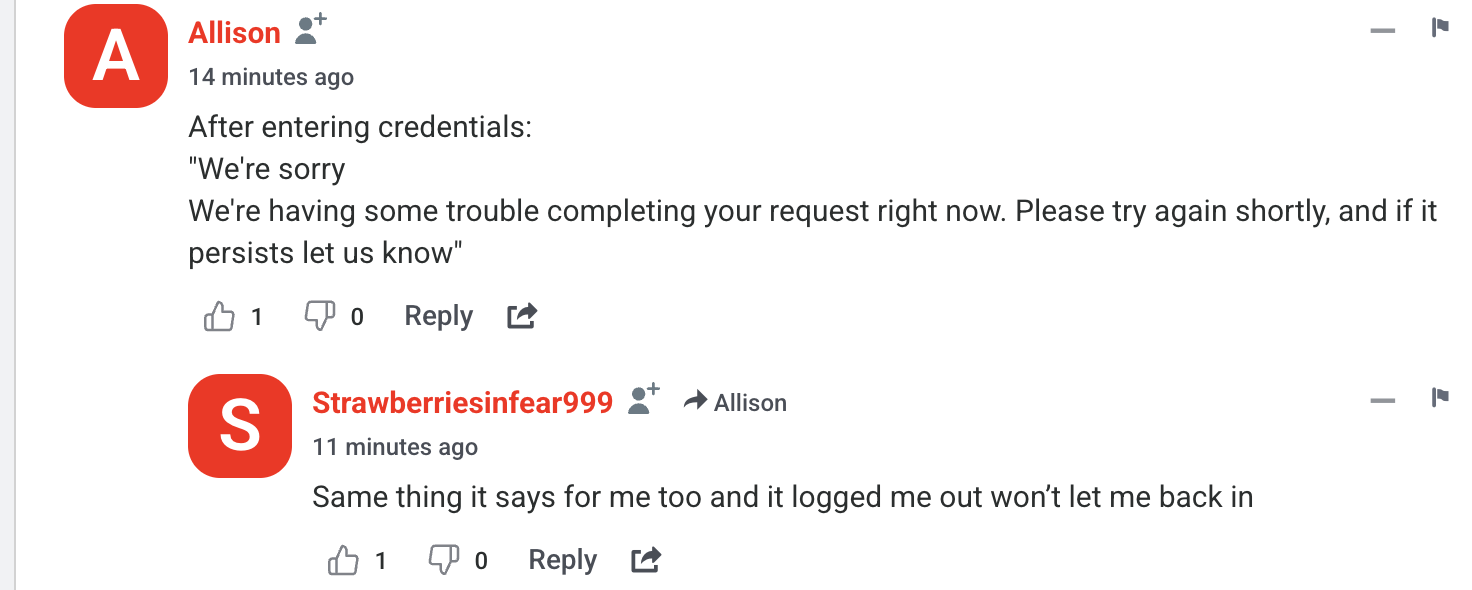Click the 11 minutes ago timestamp
This screenshot has height=590, width=1472.
pyautogui.click(x=395, y=447)
